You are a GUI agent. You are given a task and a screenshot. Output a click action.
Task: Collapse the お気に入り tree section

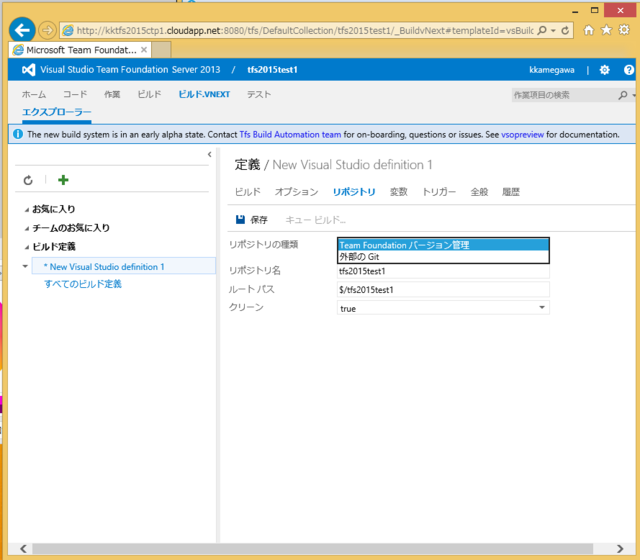[x=27, y=210]
